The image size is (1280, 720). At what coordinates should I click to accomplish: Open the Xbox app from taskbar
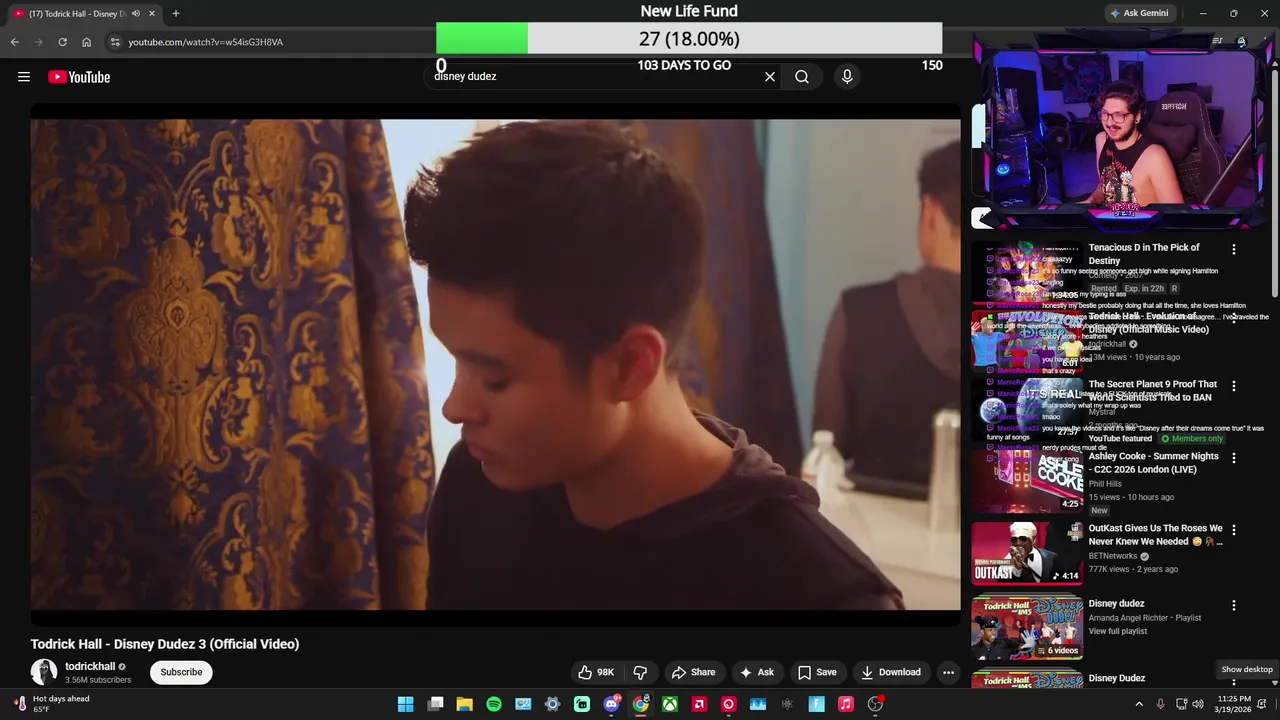click(x=669, y=704)
